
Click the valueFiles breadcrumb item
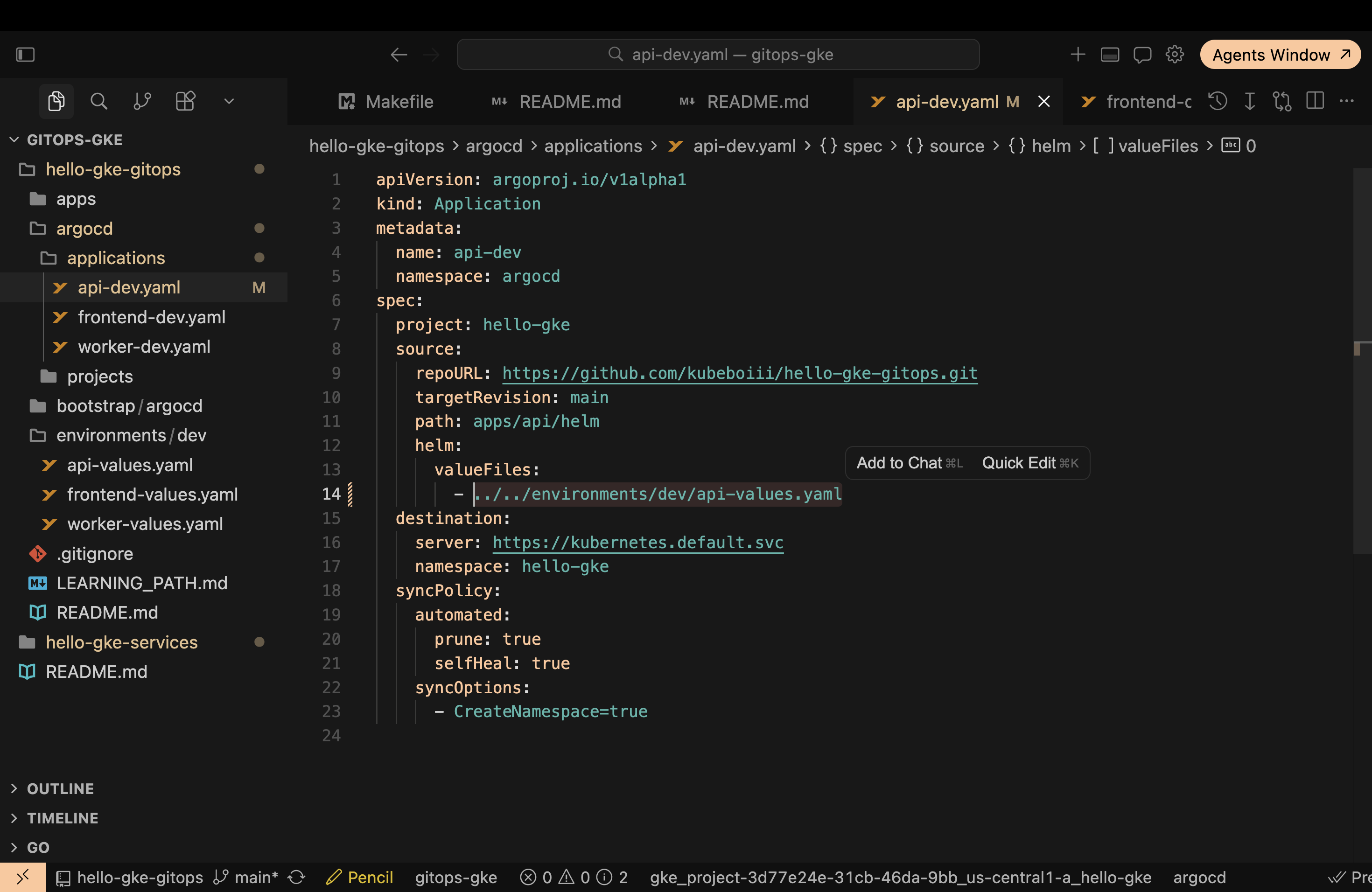pos(1146,146)
